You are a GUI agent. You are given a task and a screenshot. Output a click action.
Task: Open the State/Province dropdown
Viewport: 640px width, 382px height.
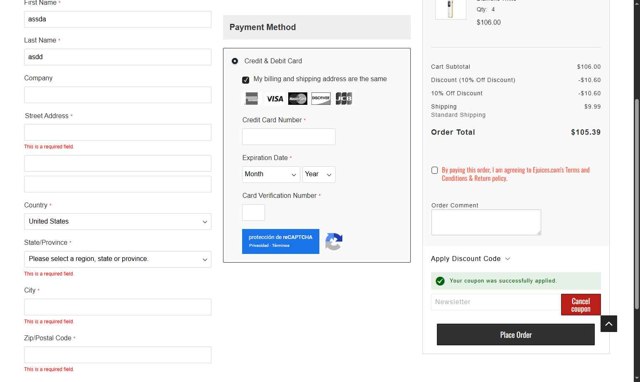118,259
